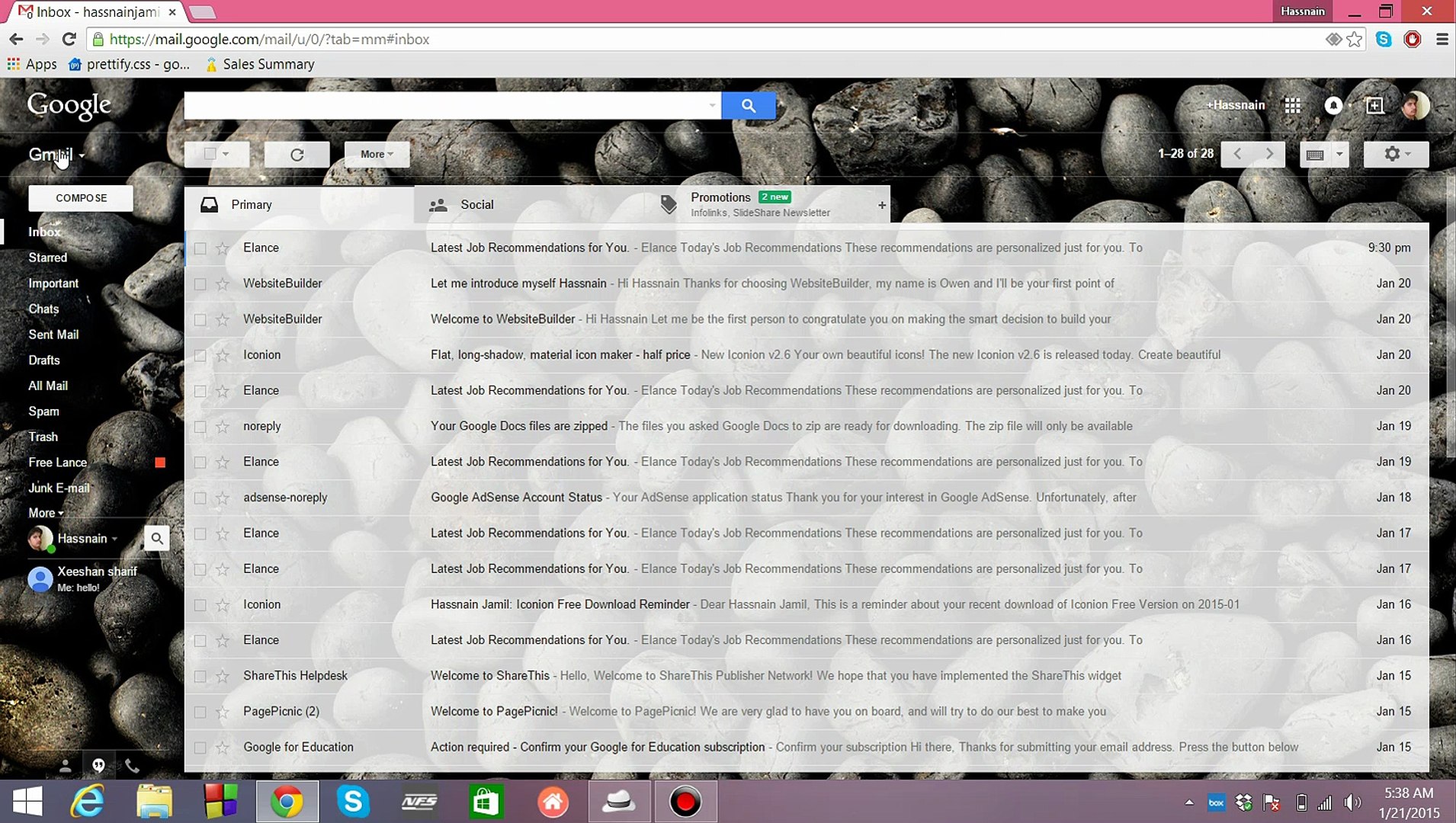Image resolution: width=1456 pixels, height=823 pixels.
Task: Open the Google Apps grid
Action: pos(1292,105)
